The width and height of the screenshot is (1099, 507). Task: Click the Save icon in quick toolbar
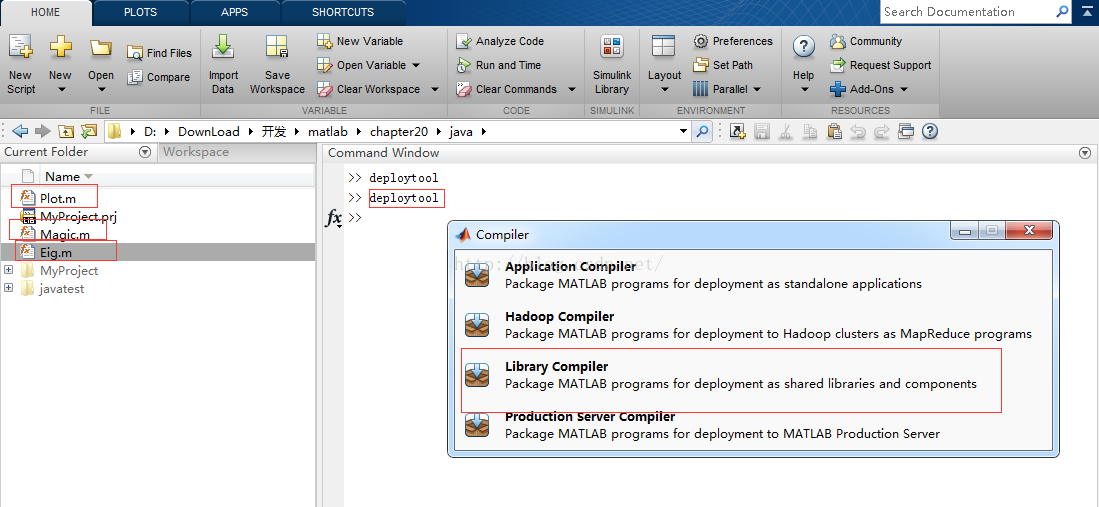(x=761, y=131)
